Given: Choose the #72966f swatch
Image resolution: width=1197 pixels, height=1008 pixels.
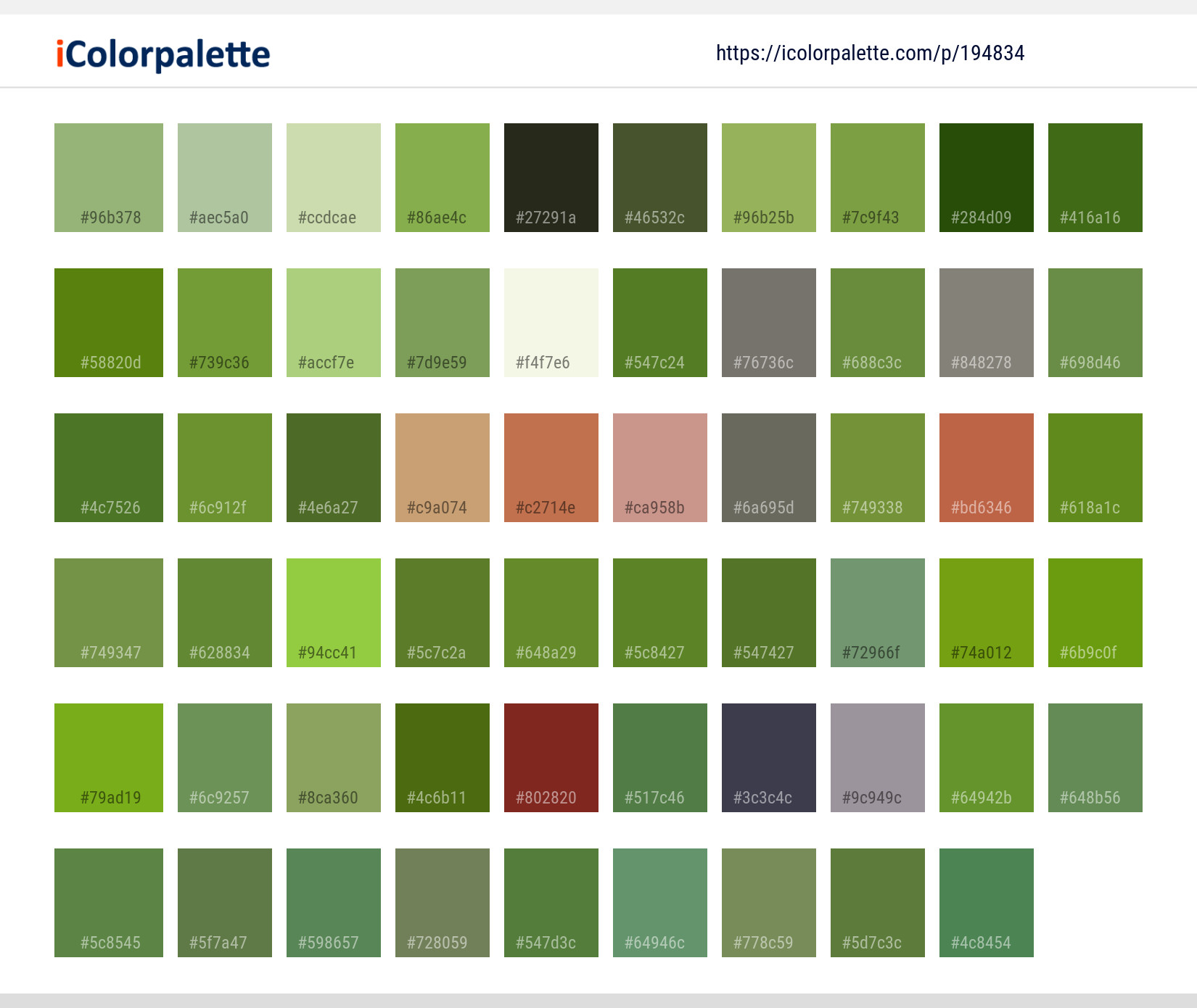Looking at the screenshot, I should point(878,613).
